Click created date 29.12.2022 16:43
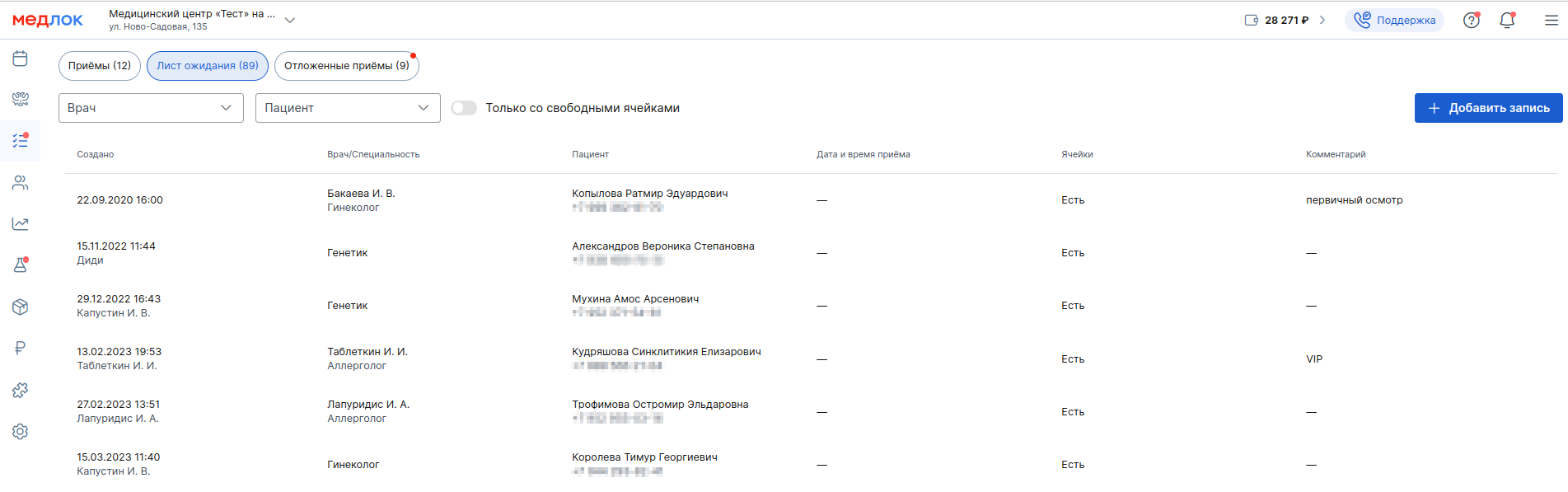Image resolution: width=1568 pixels, height=492 pixels. coord(119,299)
